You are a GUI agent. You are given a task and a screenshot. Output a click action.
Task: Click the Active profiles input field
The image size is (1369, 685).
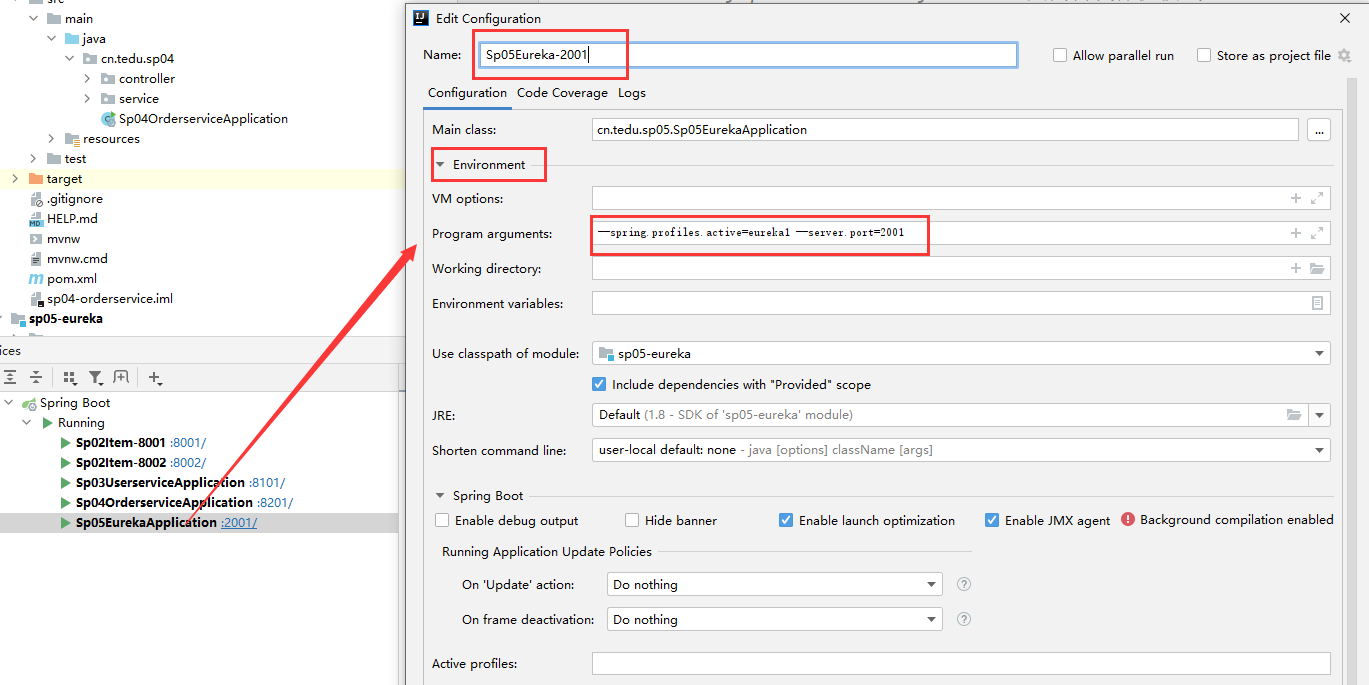point(961,663)
